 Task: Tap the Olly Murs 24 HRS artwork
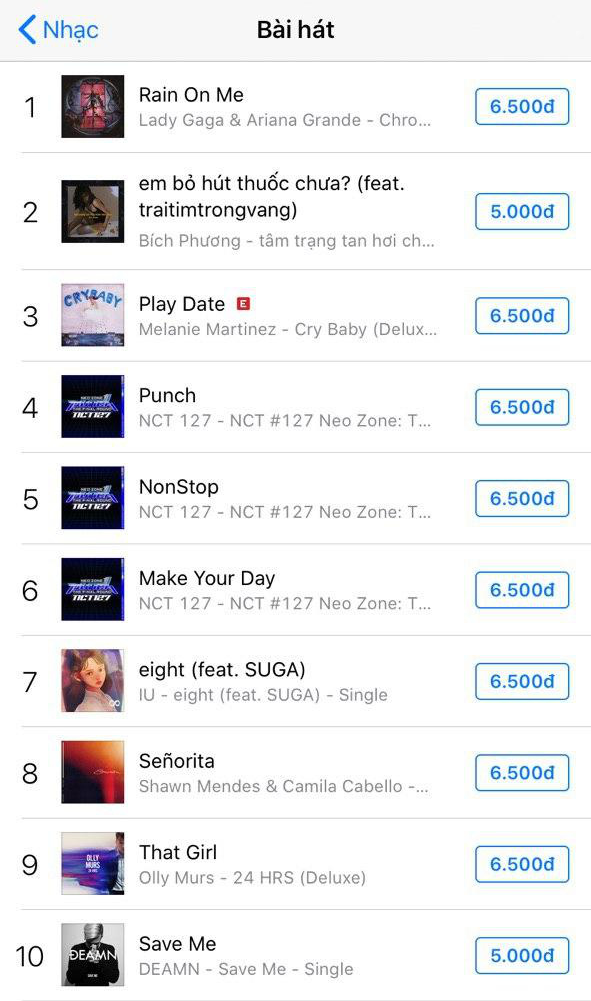(x=93, y=863)
